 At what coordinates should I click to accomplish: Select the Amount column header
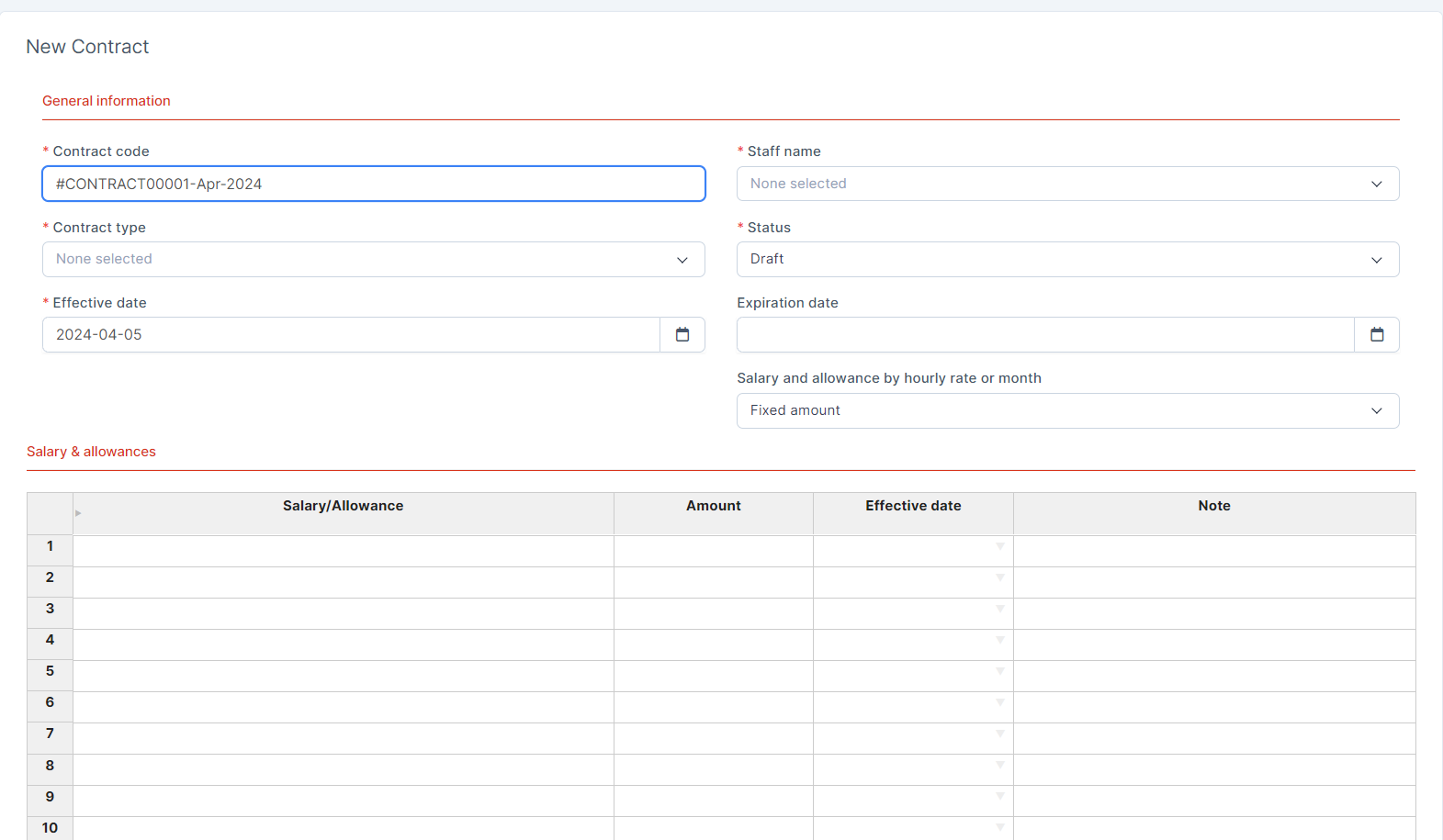point(713,507)
